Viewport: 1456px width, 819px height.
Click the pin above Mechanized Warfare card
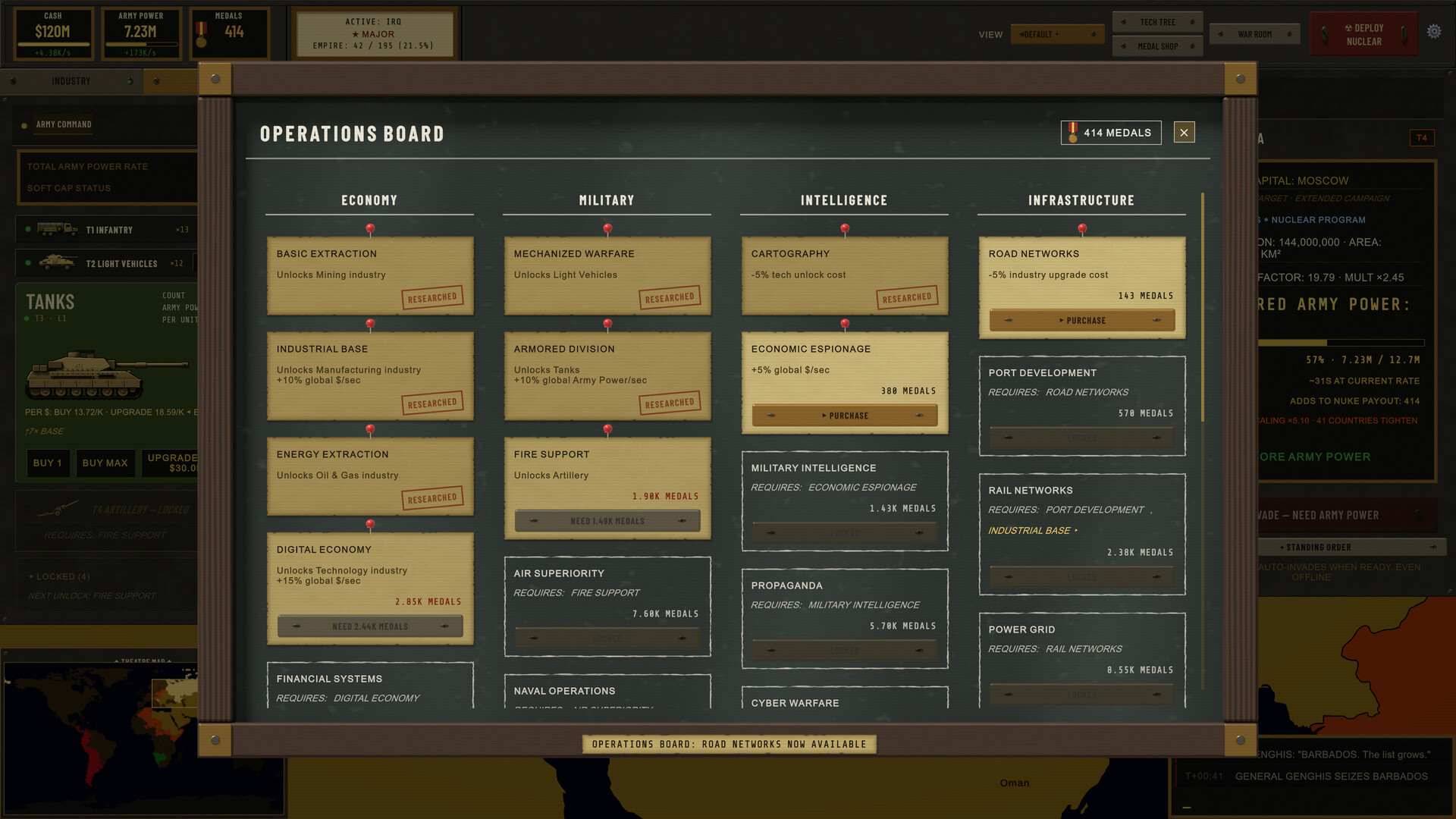click(x=607, y=229)
